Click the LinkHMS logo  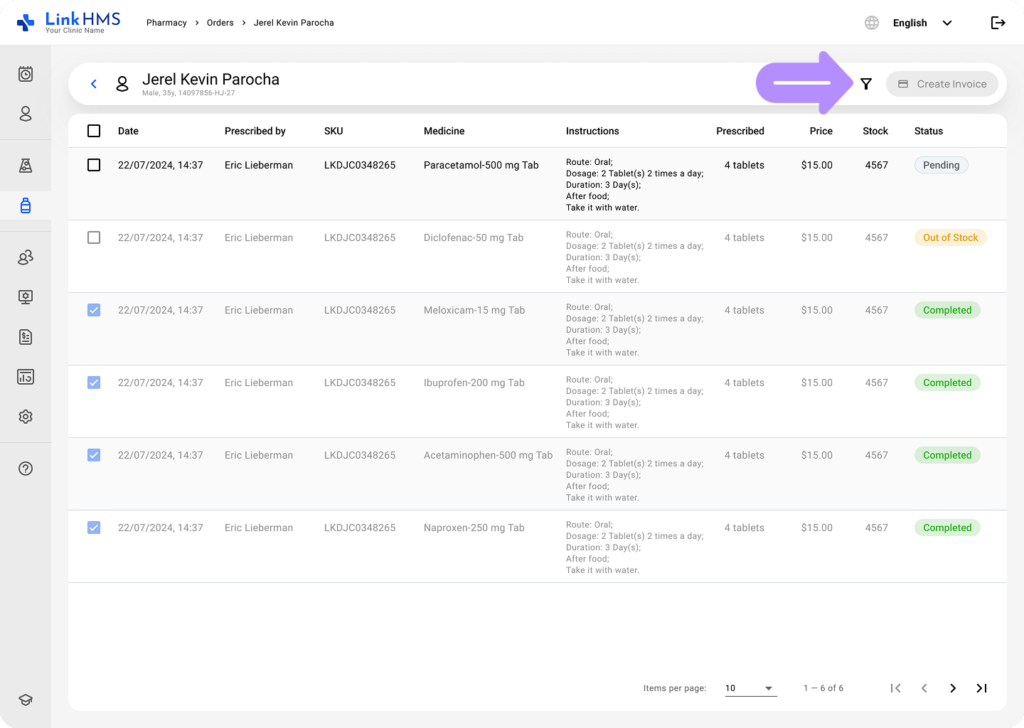[69, 22]
